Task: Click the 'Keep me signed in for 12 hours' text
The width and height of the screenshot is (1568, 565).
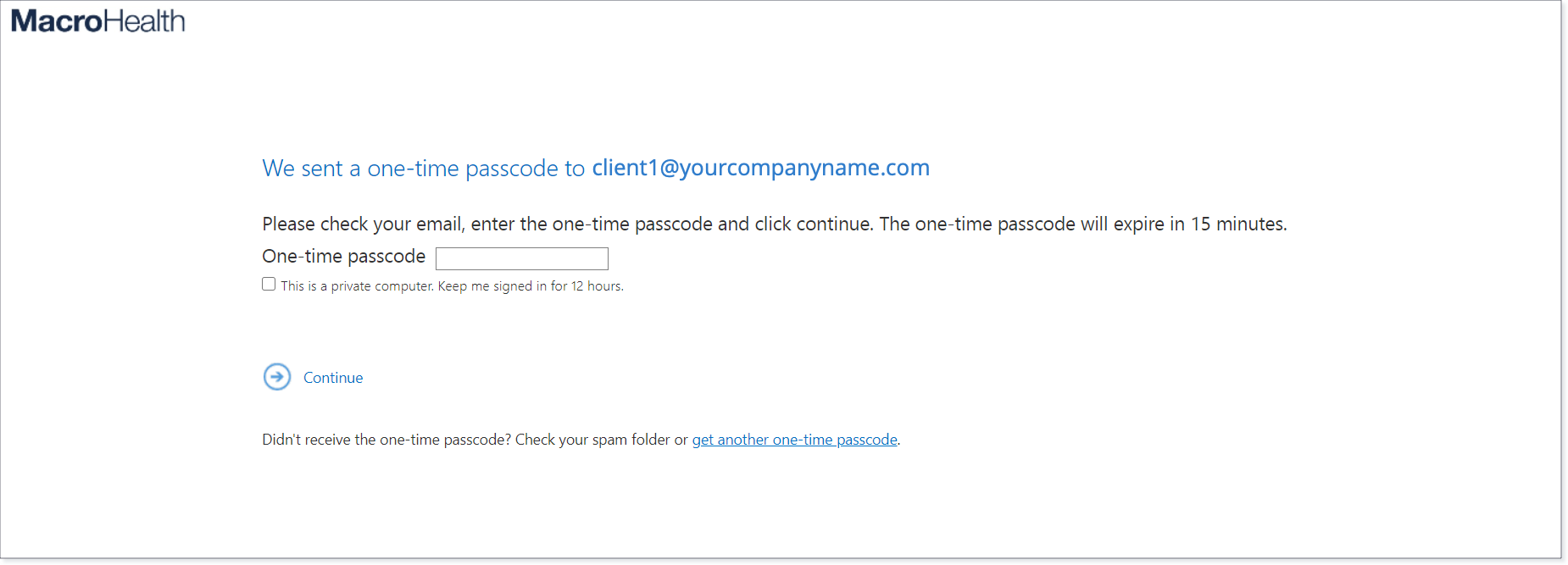Action: (x=531, y=286)
